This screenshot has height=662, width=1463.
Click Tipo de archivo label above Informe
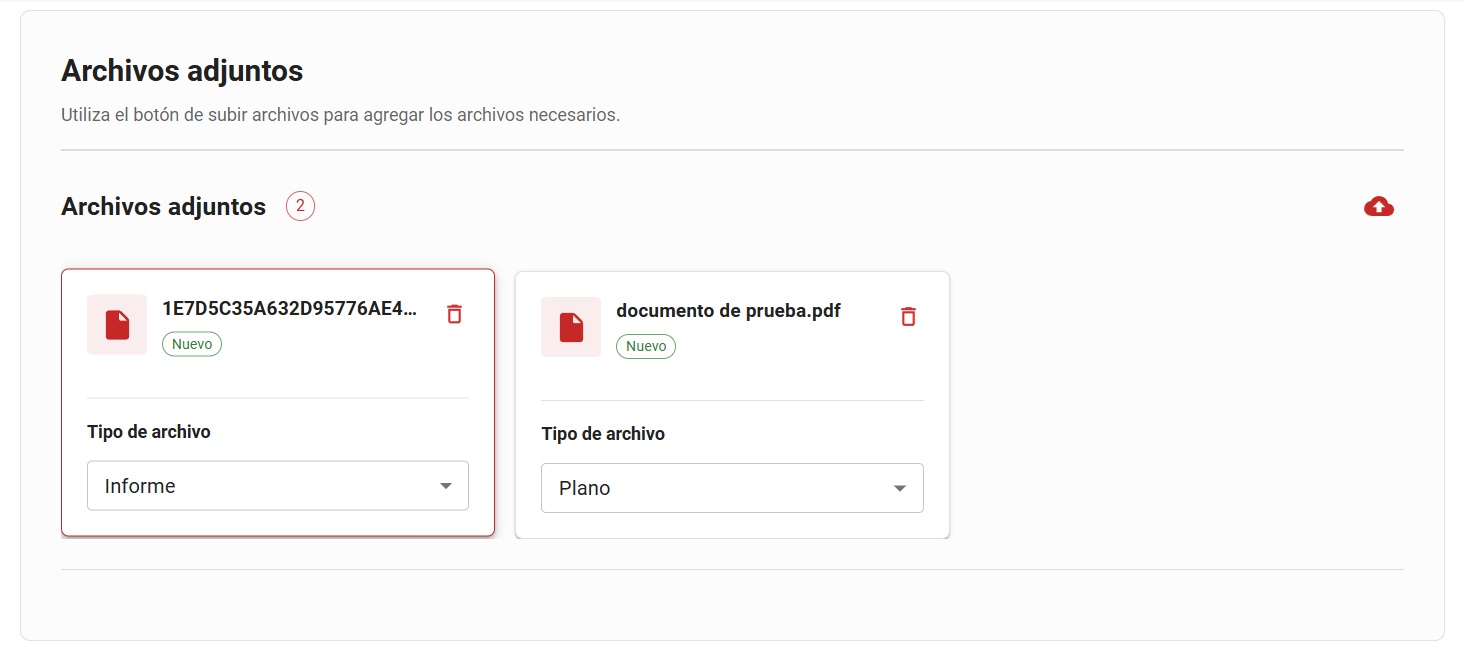tap(149, 432)
